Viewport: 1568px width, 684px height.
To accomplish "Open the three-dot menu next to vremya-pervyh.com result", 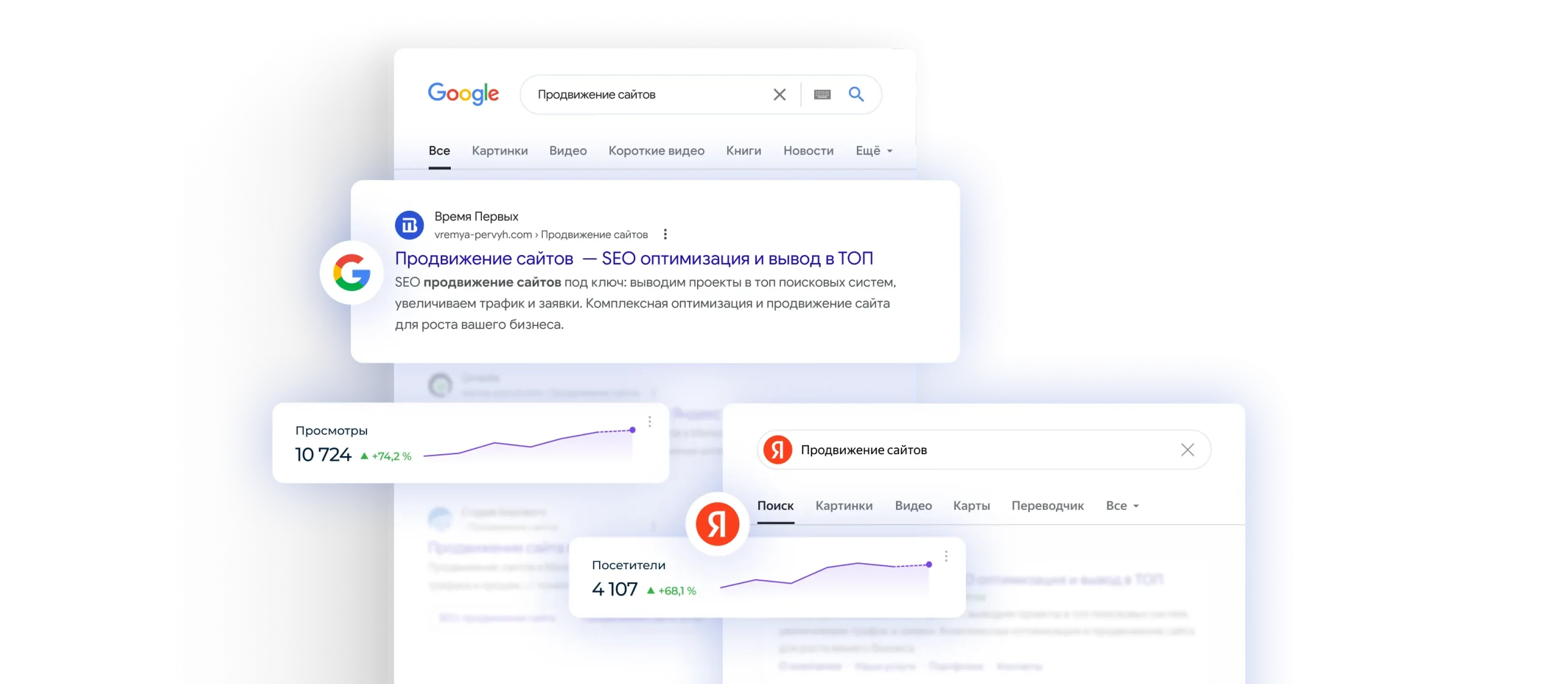I will click(x=665, y=234).
